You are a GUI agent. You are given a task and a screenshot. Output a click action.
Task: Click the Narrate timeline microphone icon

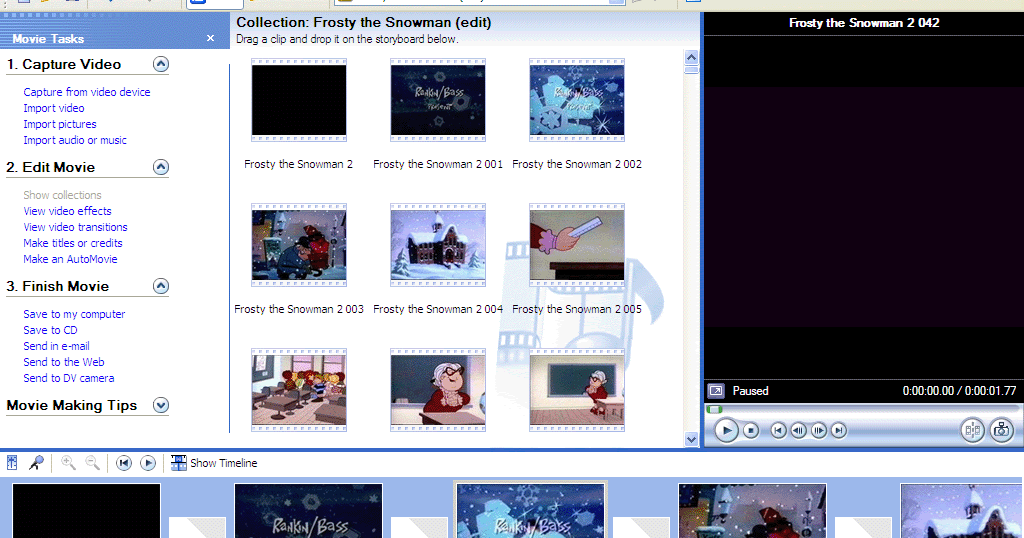[36, 463]
